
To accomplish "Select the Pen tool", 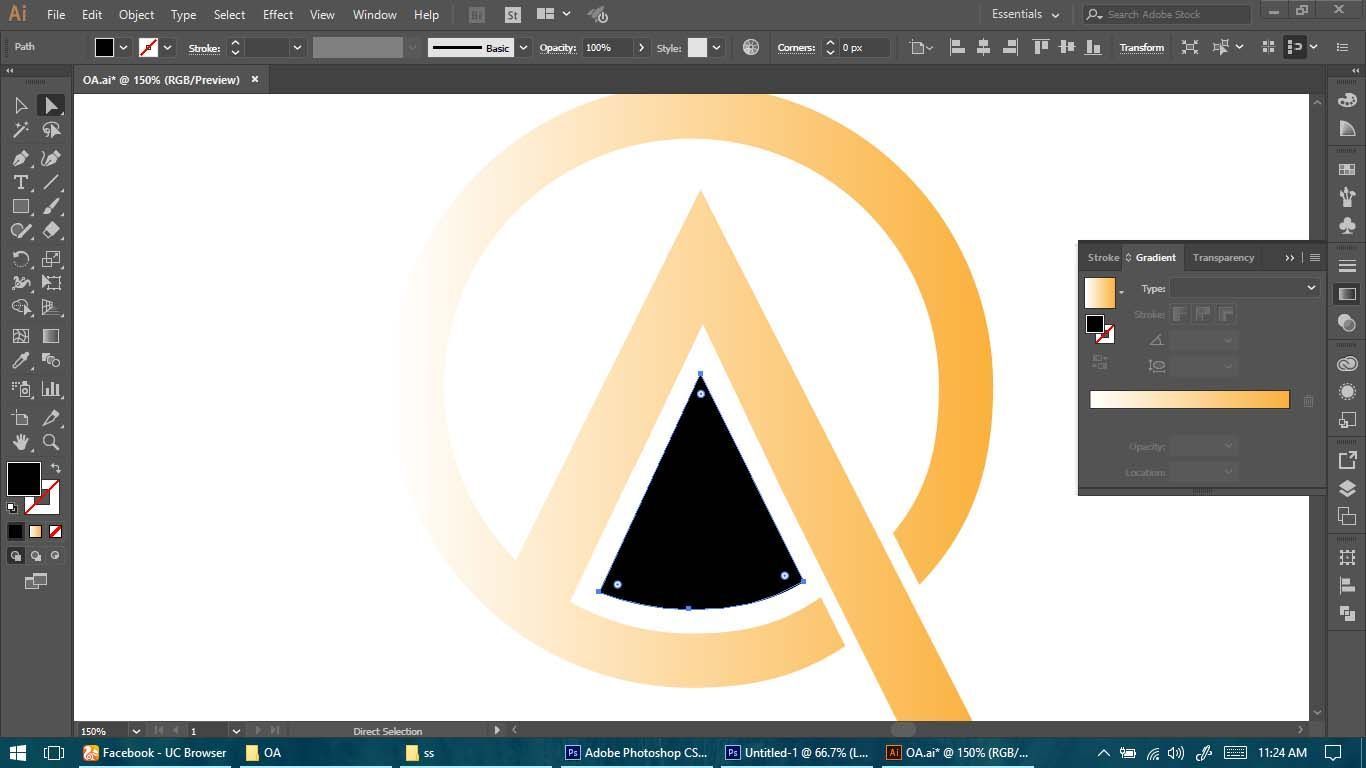I will pos(20,158).
